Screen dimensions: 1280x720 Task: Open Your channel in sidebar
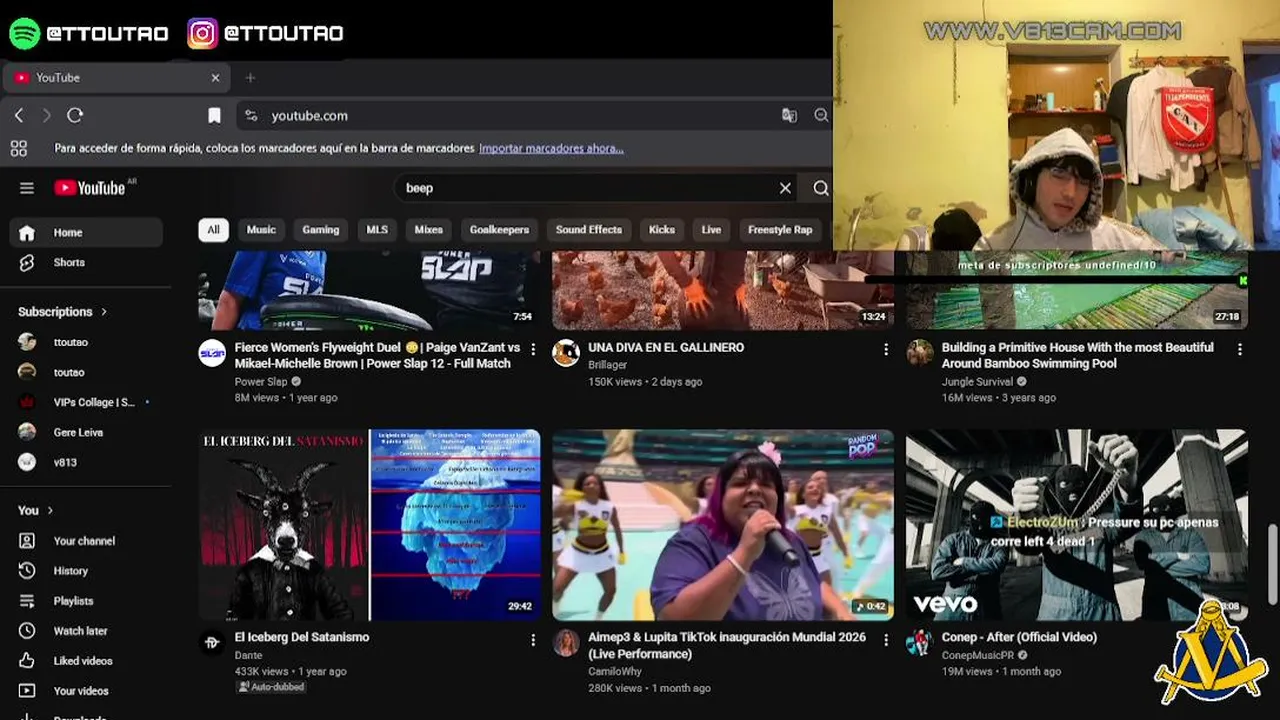coord(86,541)
